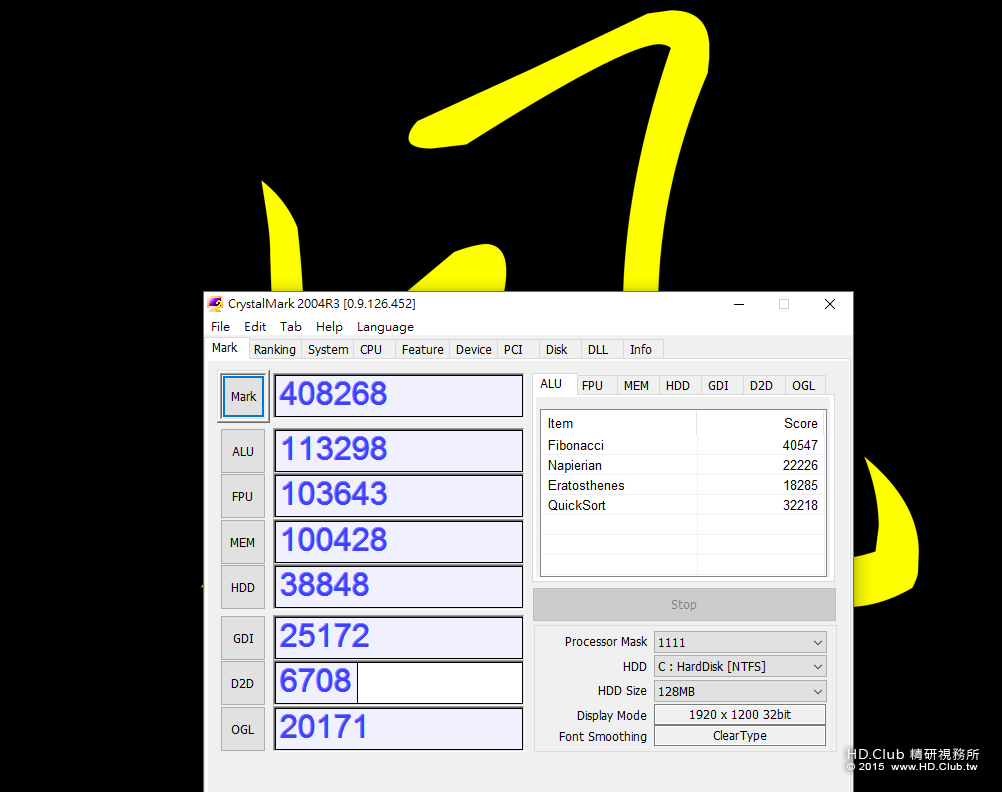
Task: Select the Eratosthenes row in results list
Action: (682, 485)
